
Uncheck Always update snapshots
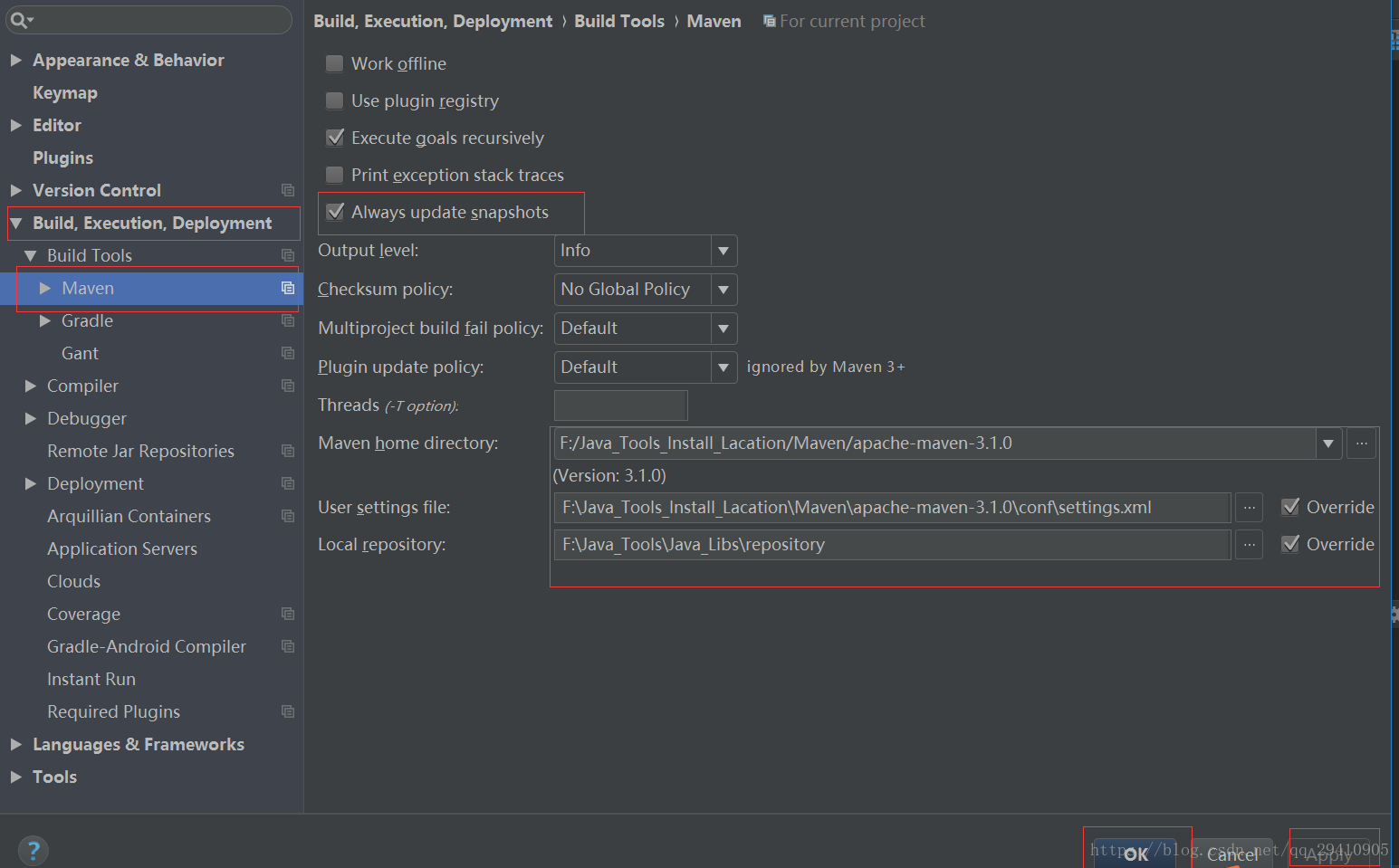coord(335,212)
